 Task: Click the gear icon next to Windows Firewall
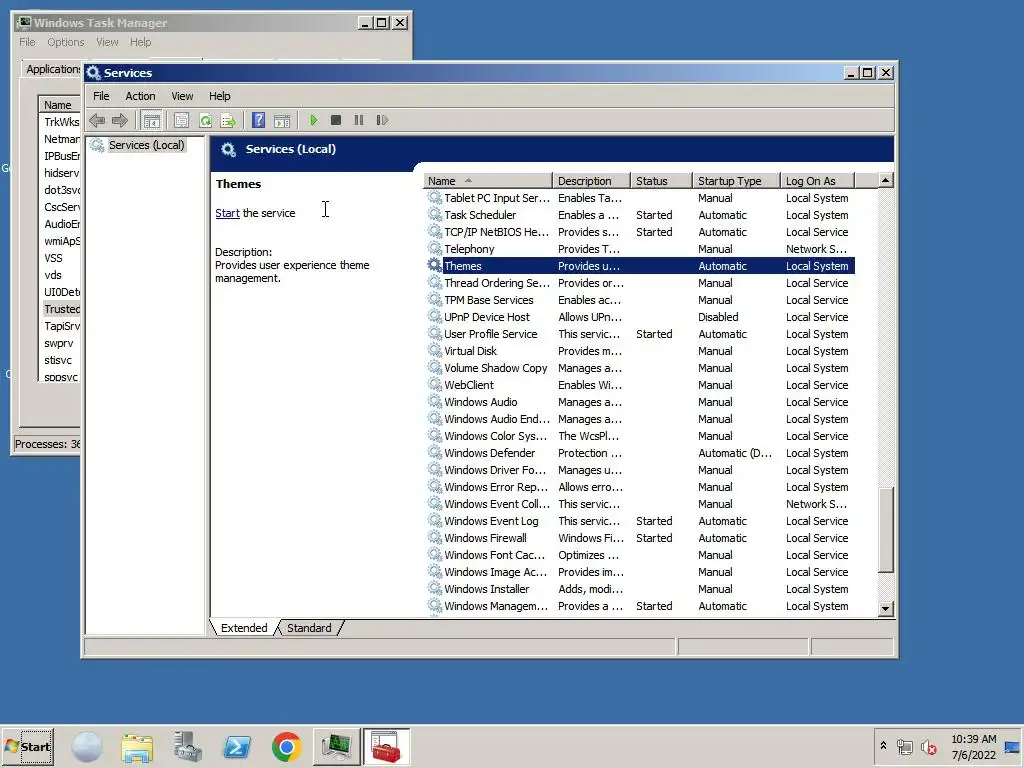coord(434,537)
